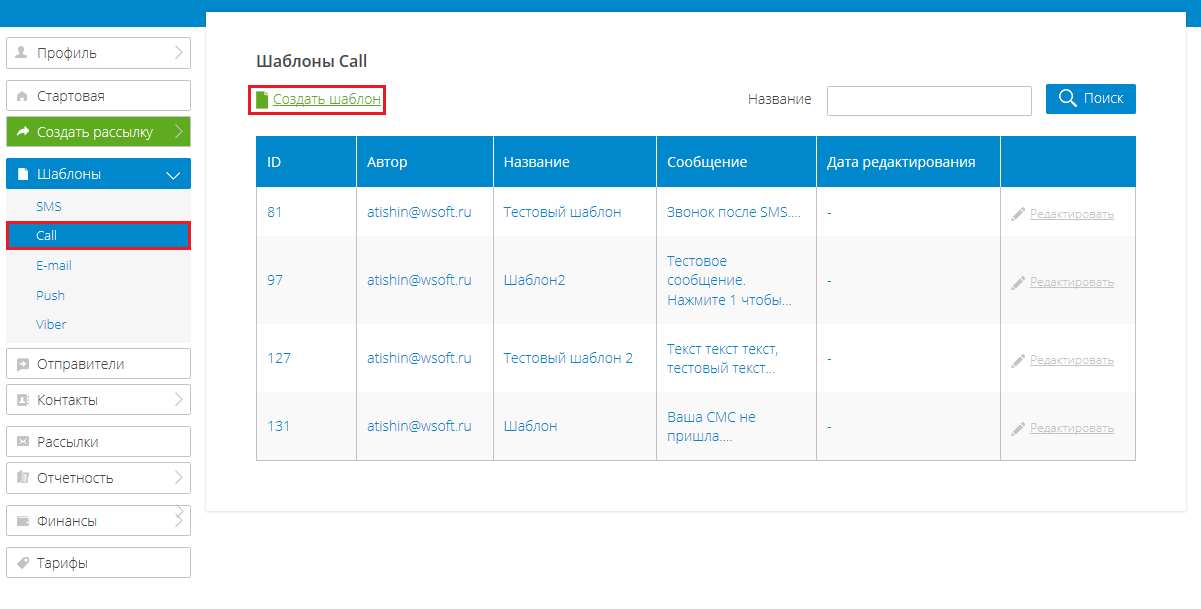The height and width of the screenshot is (609, 1201).
Task: Click ID cell 97
Action: point(275,280)
